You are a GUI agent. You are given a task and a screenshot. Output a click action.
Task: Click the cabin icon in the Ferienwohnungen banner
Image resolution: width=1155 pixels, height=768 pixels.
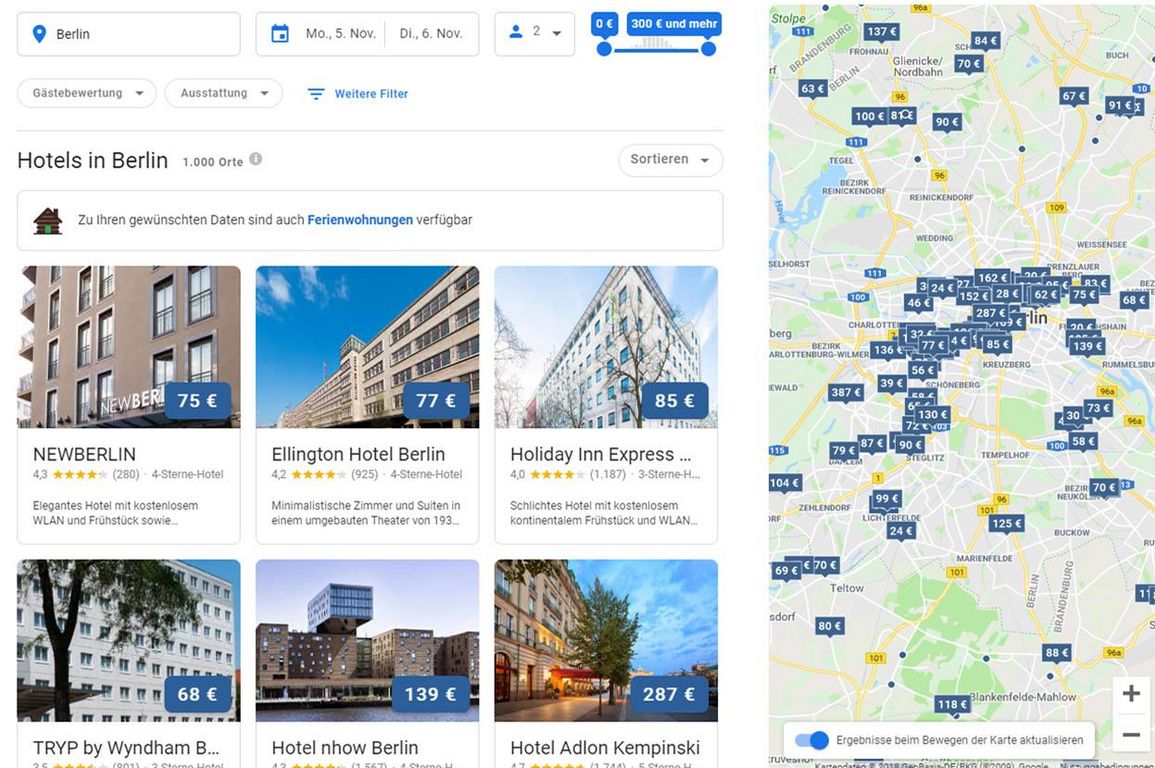tap(48, 221)
